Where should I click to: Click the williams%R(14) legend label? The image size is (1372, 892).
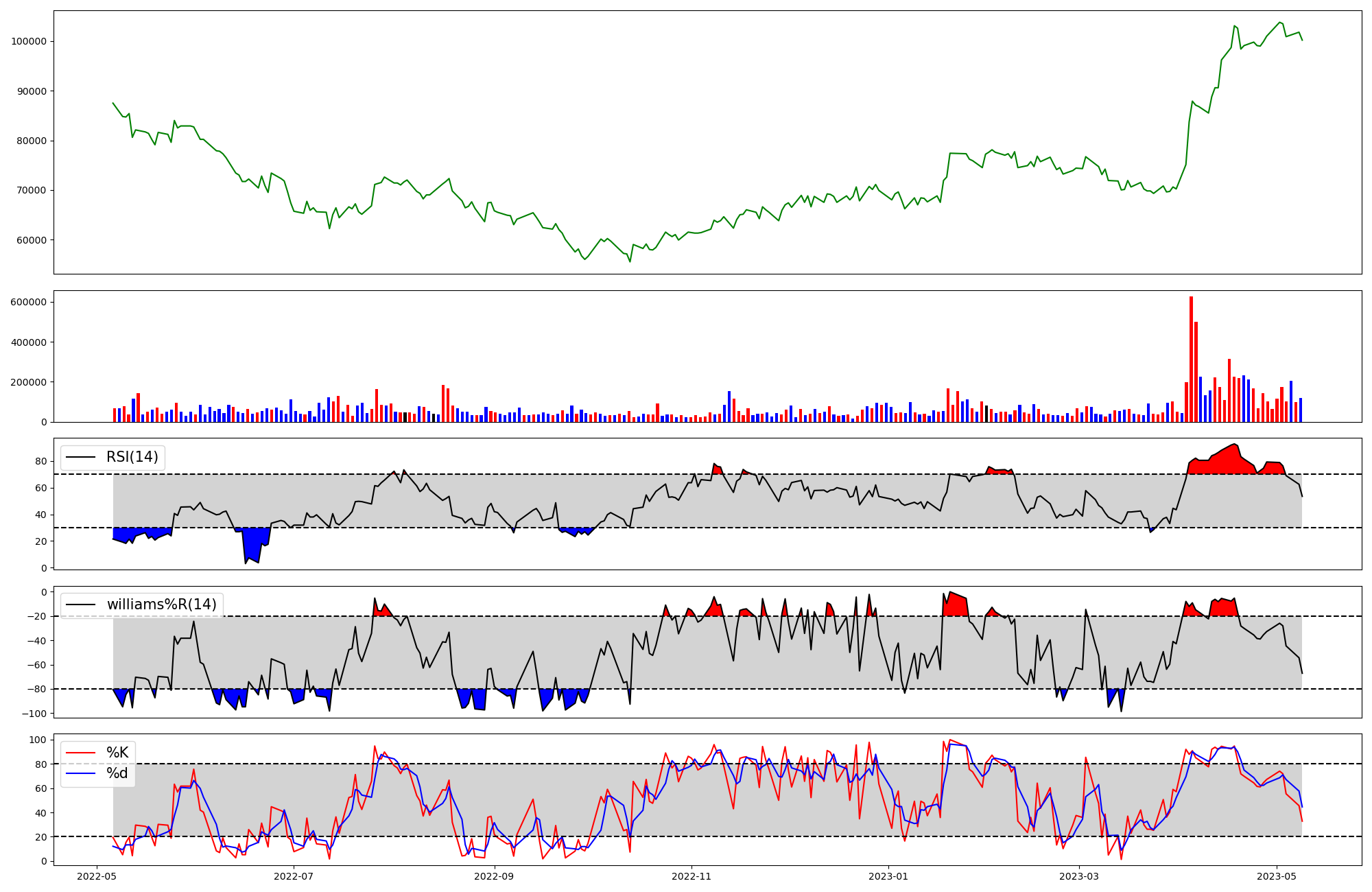coord(161,605)
